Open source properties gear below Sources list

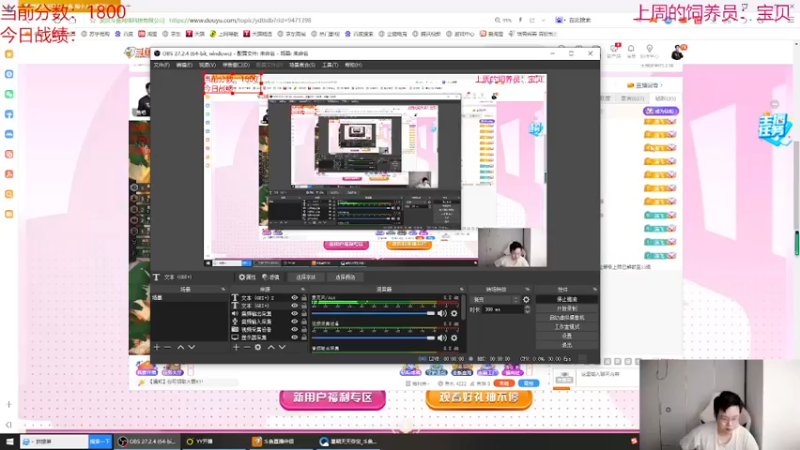258,347
